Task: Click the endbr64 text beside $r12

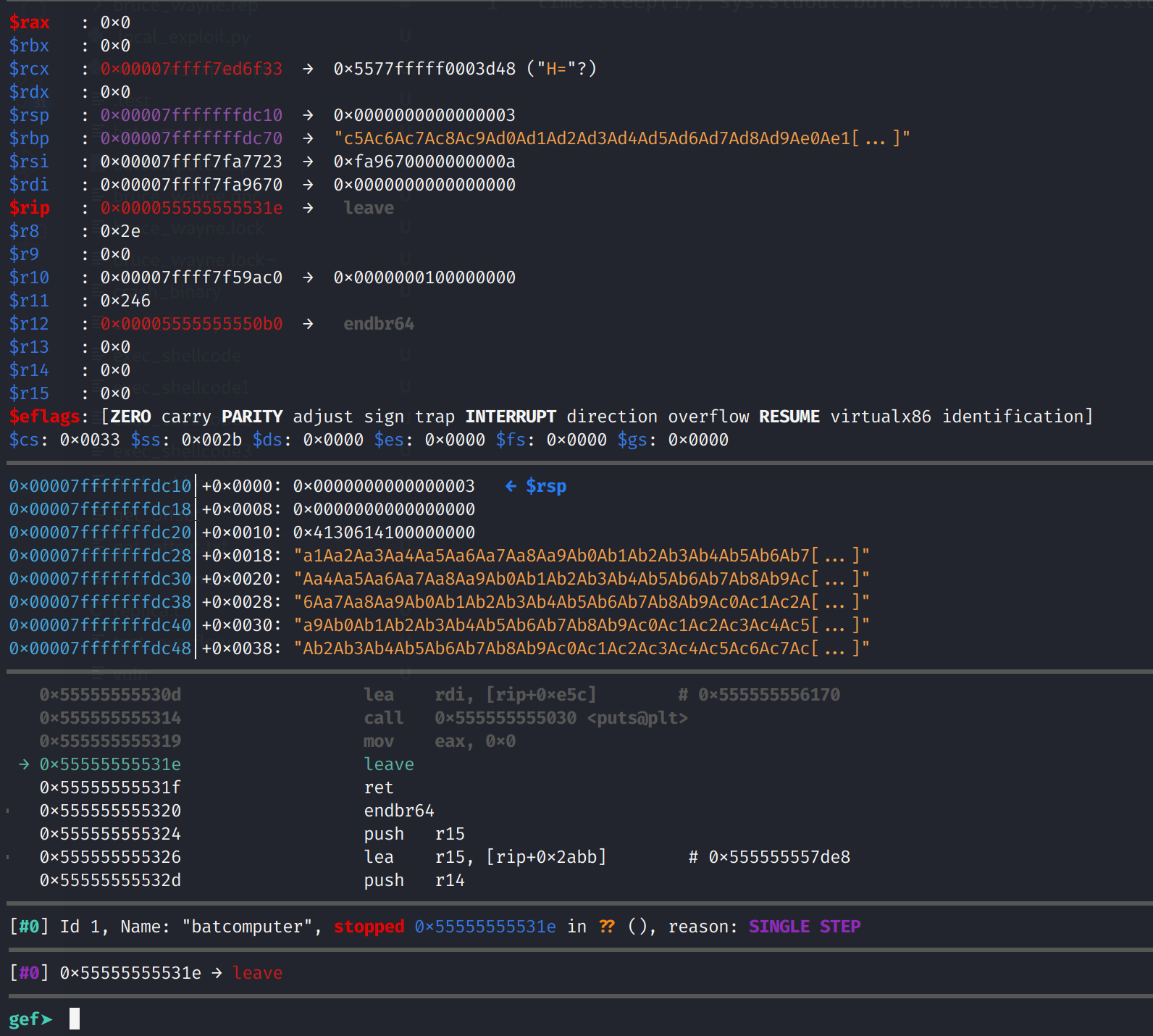Action: (x=379, y=324)
